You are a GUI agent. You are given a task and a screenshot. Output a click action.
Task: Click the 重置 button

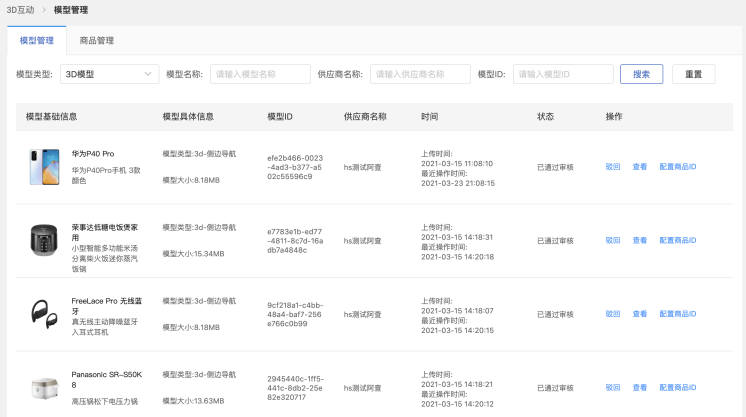coord(693,74)
